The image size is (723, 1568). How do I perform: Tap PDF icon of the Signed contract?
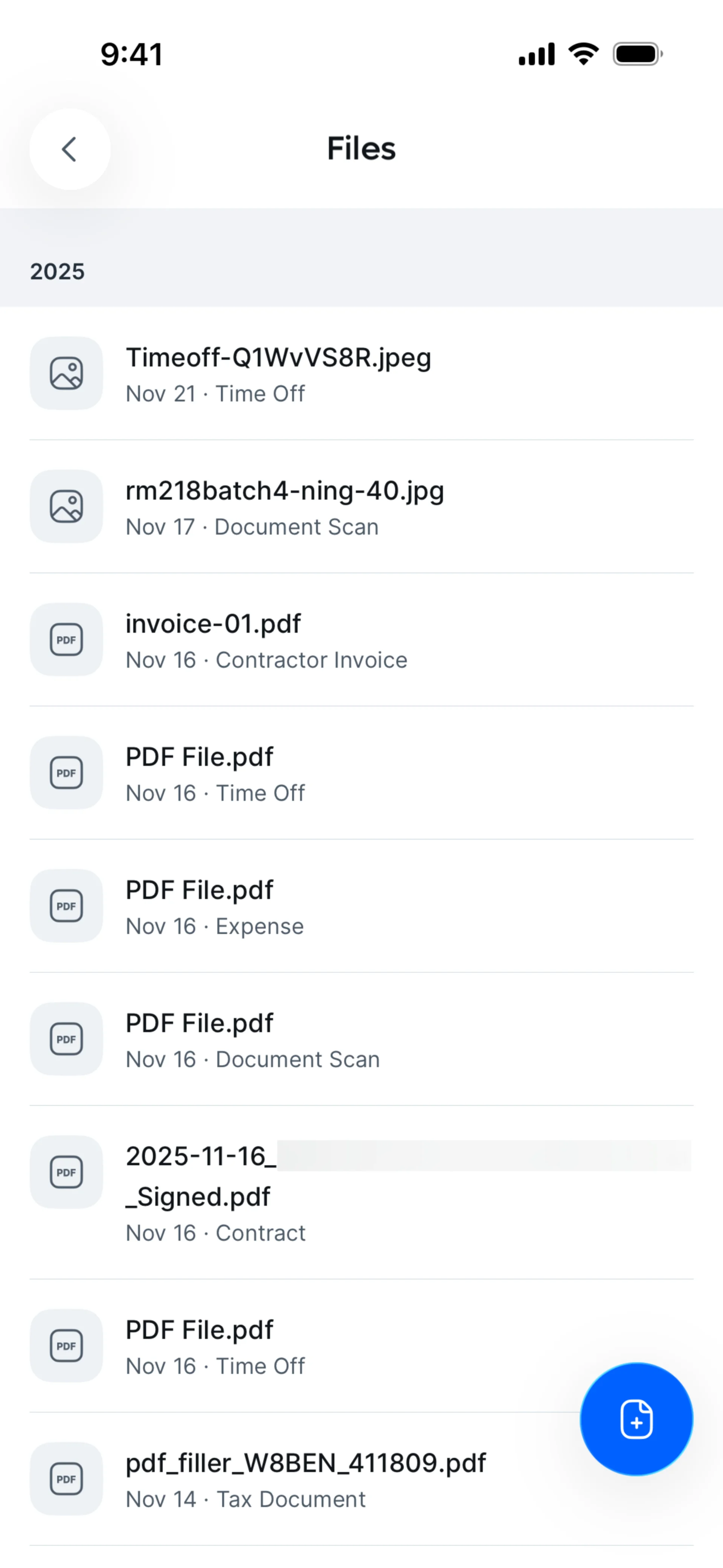[x=66, y=1172]
